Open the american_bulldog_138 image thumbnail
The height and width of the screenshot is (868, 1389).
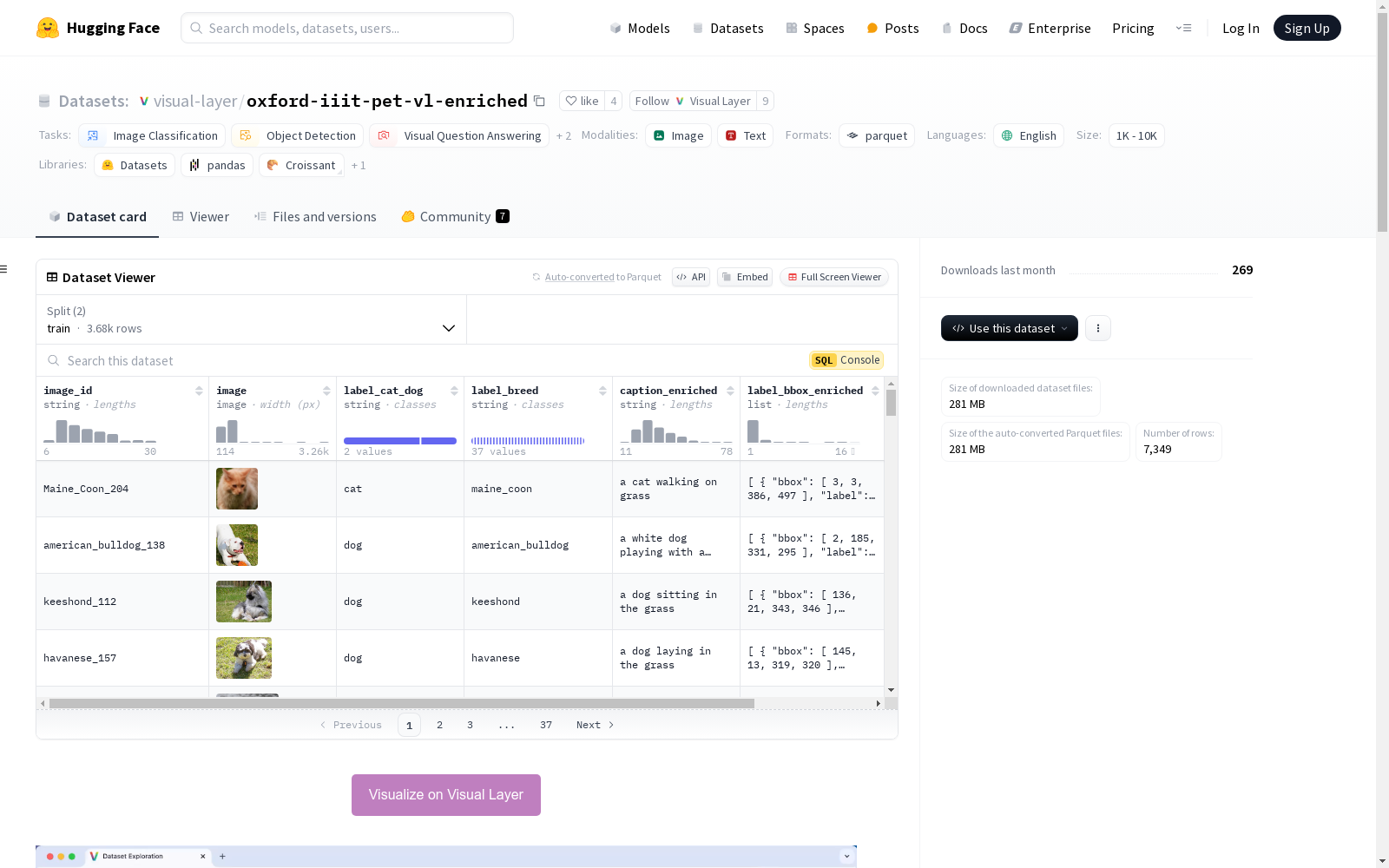pyautogui.click(x=237, y=545)
